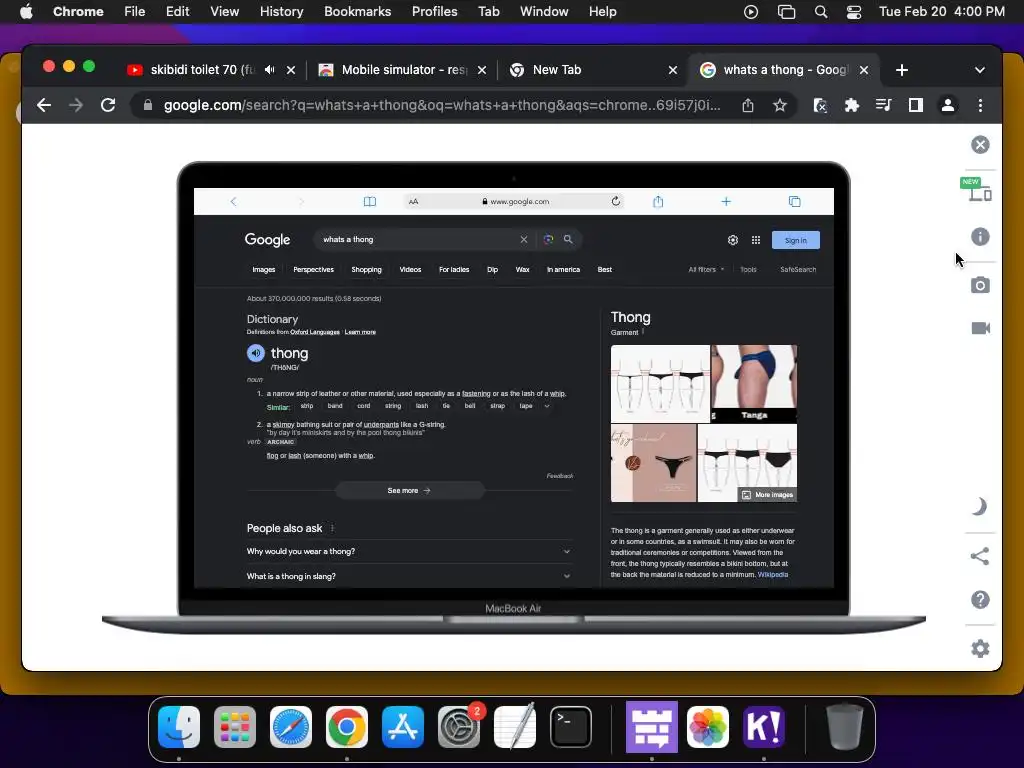Clear the Google search query X
1024x768 pixels.
tap(523, 240)
